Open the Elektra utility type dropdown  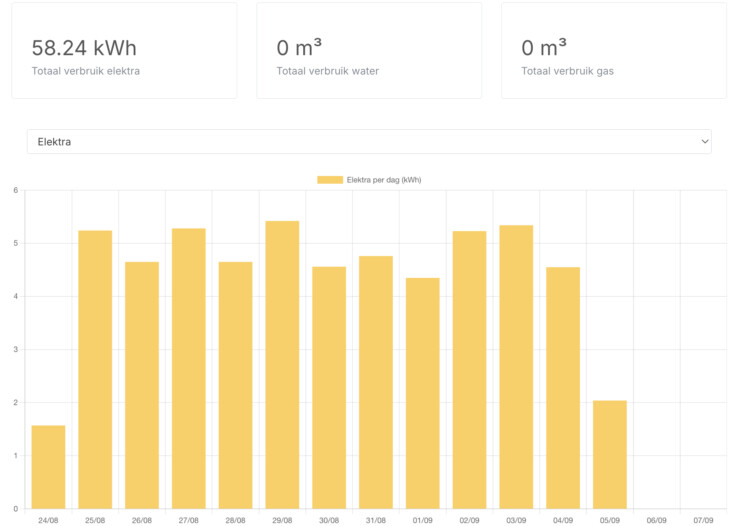(x=368, y=142)
